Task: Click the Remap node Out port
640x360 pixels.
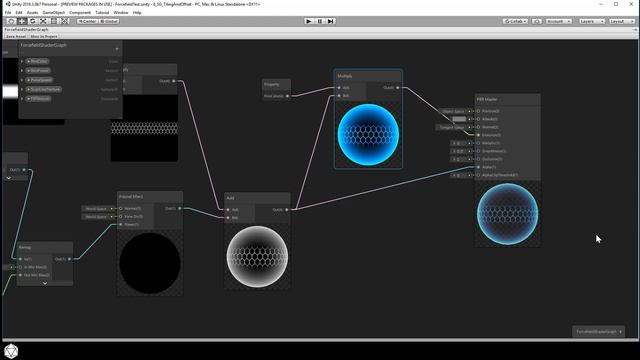Action: [x=69, y=259]
